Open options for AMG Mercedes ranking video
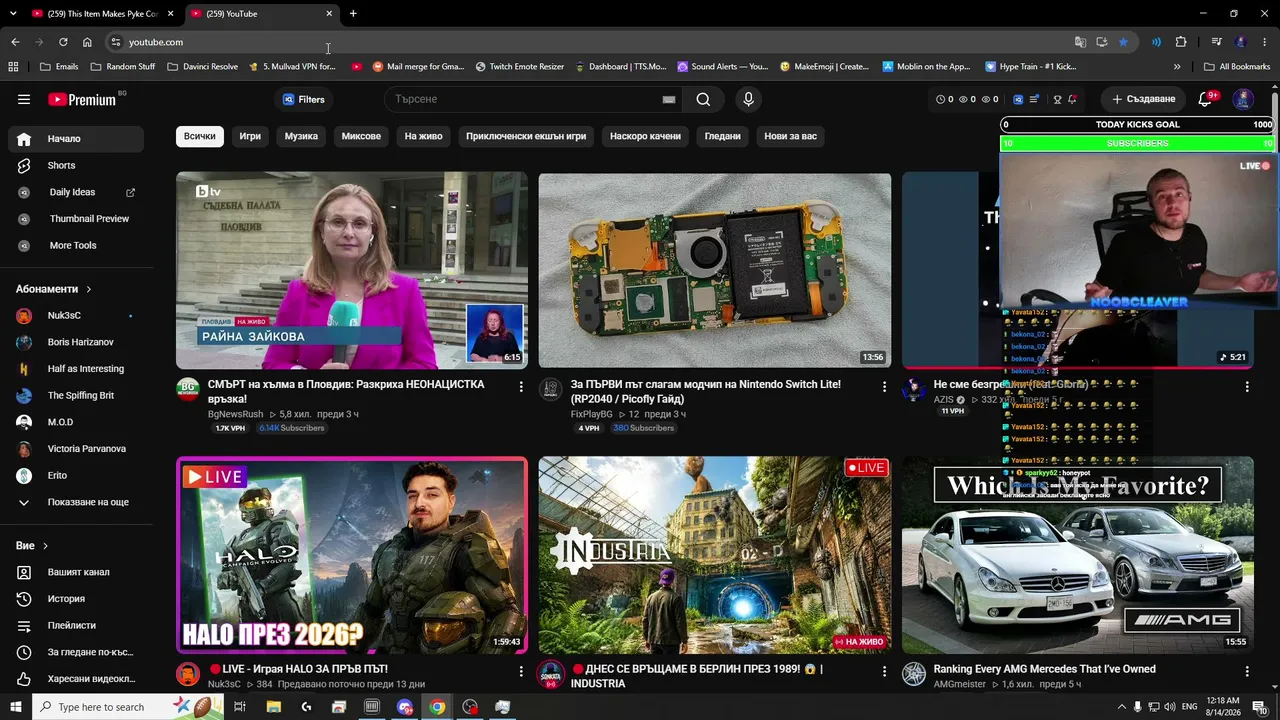 pos(1247,671)
